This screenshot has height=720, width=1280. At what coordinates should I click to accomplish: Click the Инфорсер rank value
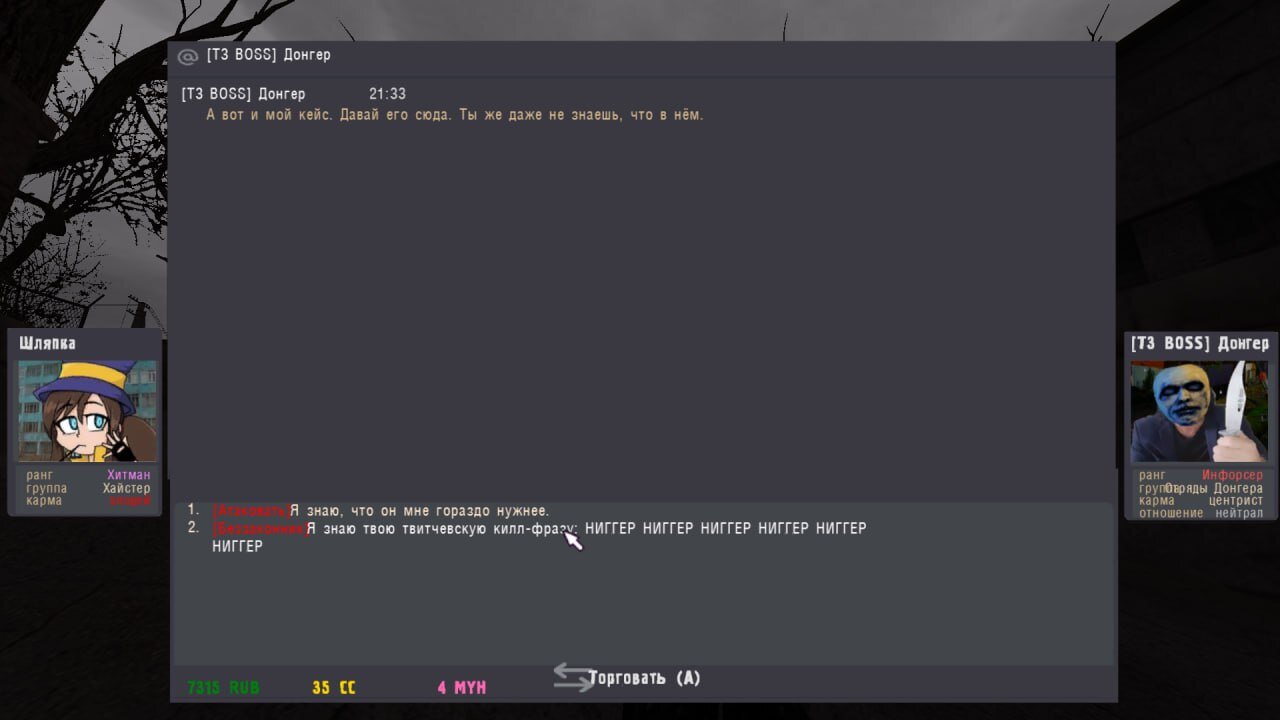pos(1232,475)
